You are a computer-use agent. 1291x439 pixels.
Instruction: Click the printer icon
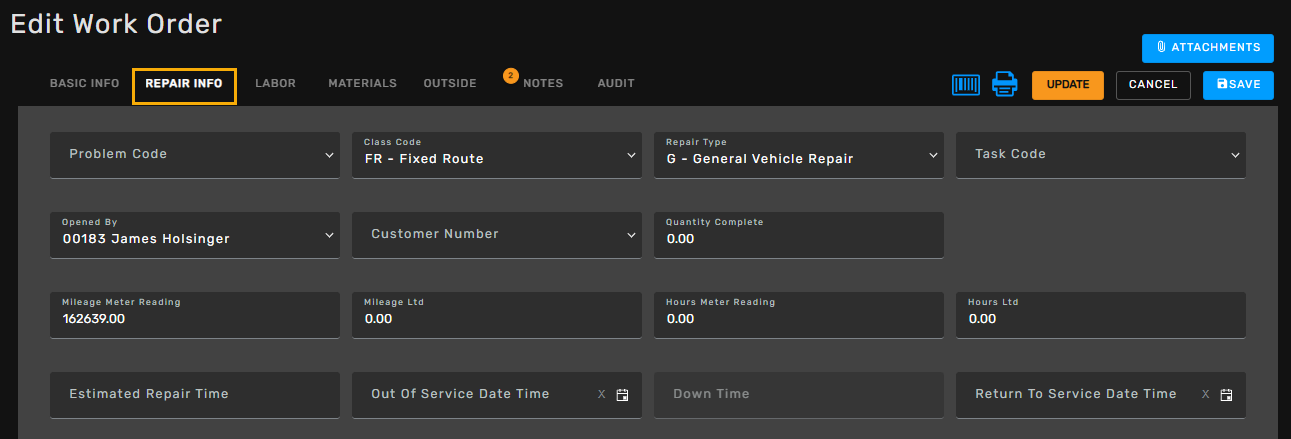click(1004, 85)
